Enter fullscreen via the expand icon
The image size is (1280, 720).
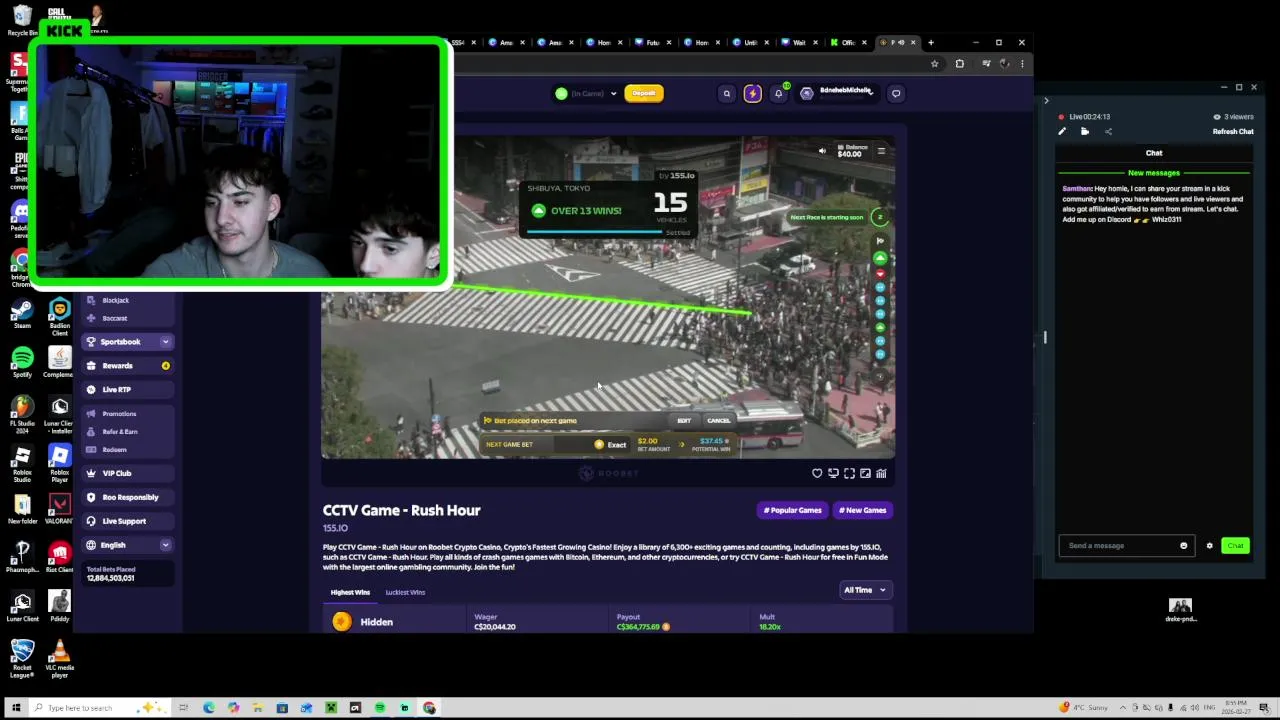coord(849,473)
